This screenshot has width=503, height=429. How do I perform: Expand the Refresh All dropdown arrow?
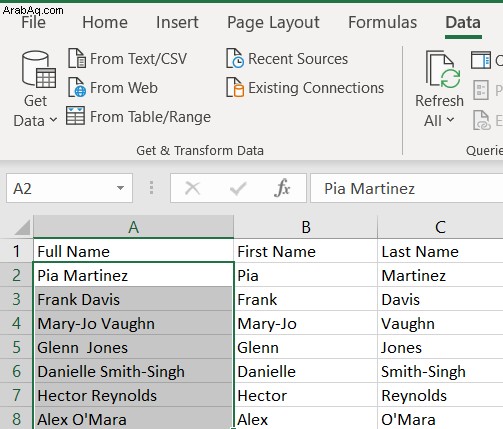(x=450, y=120)
